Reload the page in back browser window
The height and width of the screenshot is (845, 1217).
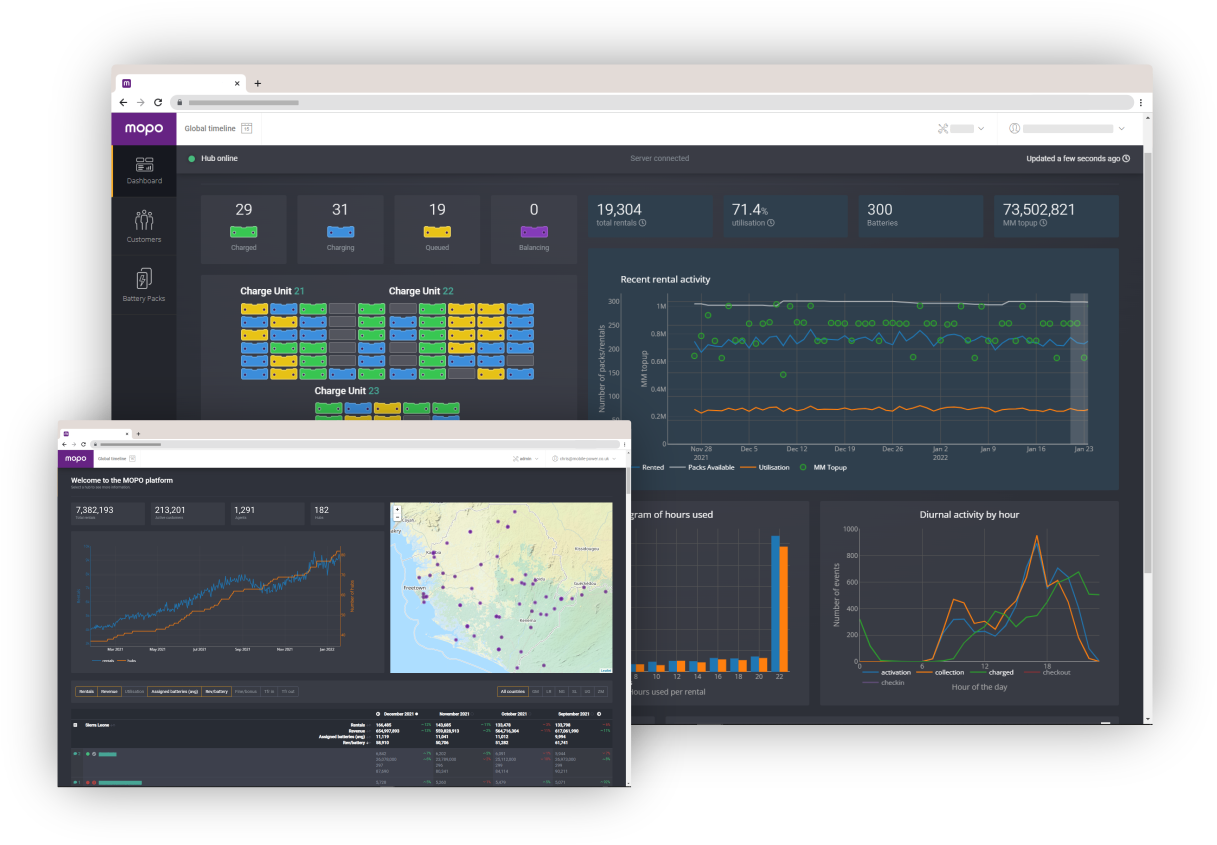tap(158, 102)
